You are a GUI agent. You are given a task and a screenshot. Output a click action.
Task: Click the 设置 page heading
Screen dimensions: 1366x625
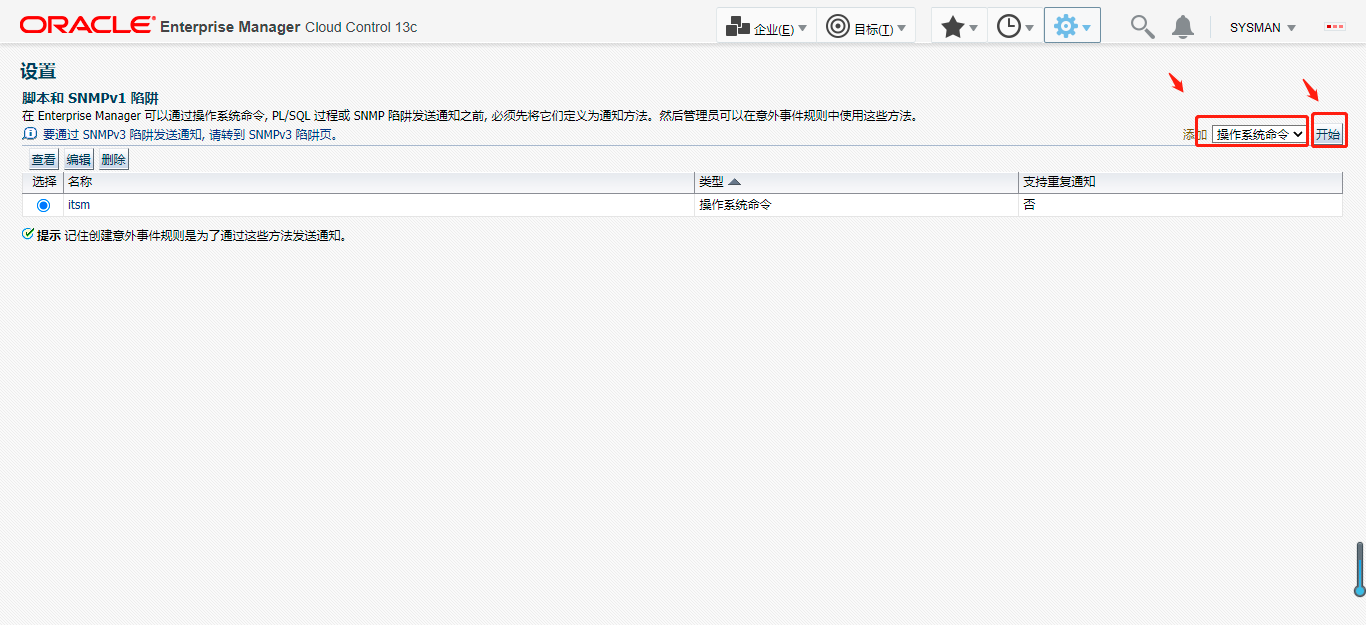[38, 71]
